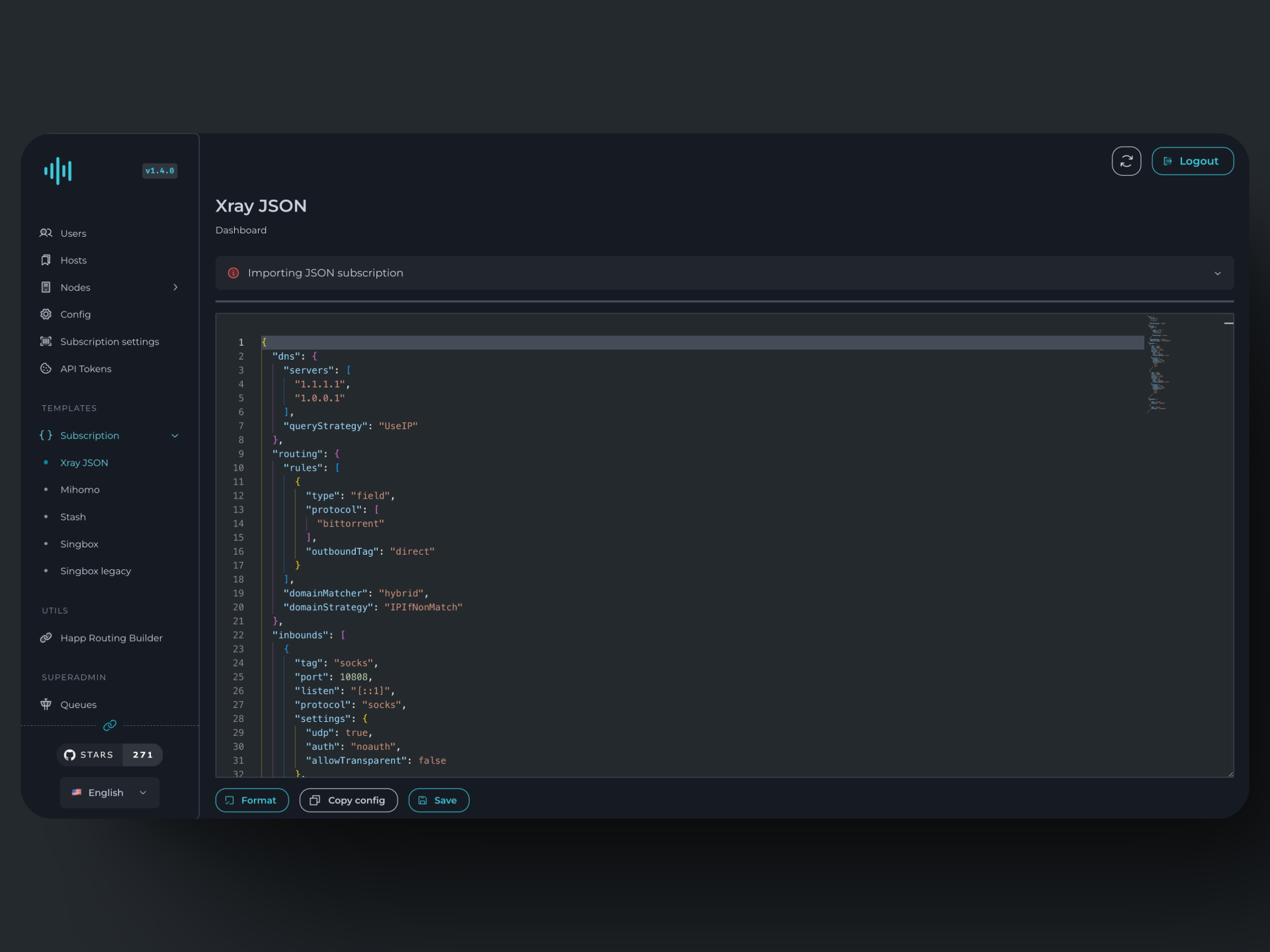Select the Xray JSON template
Screen dimensions: 1270x952
pyautogui.click(x=84, y=462)
